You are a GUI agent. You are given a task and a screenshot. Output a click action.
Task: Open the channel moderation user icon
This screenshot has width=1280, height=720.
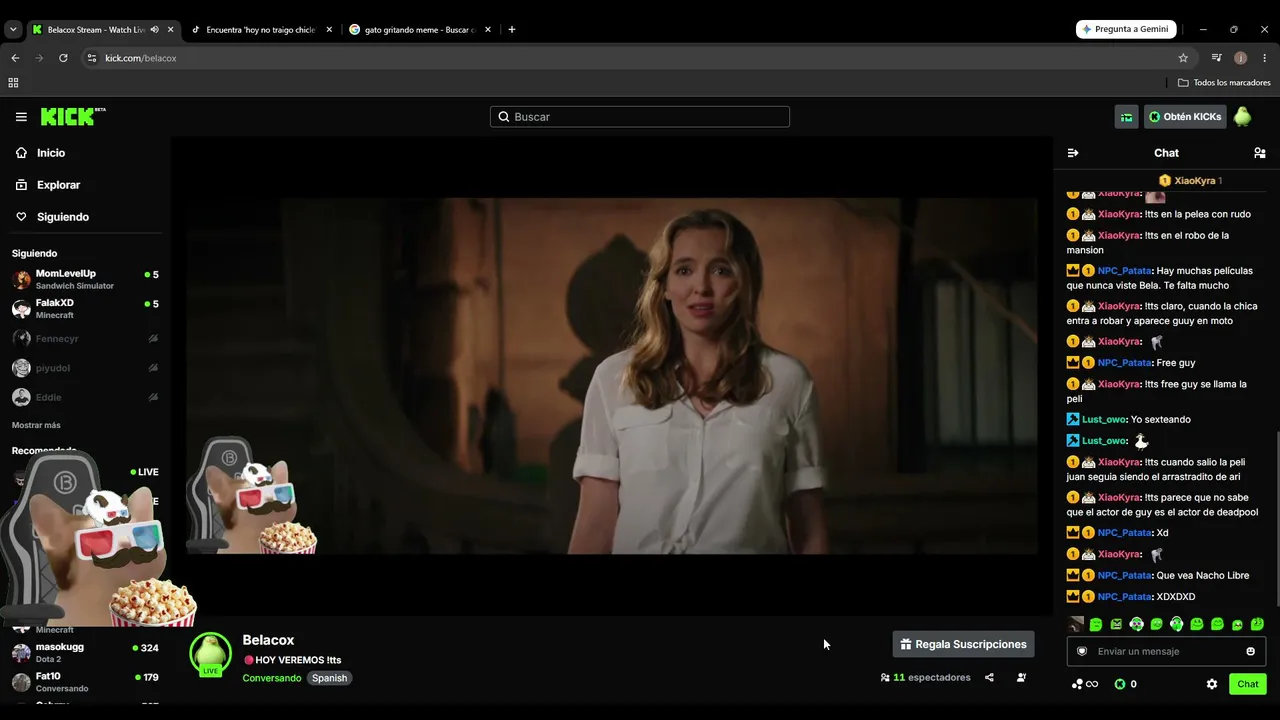pyautogui.click(x=1021, y=677)
